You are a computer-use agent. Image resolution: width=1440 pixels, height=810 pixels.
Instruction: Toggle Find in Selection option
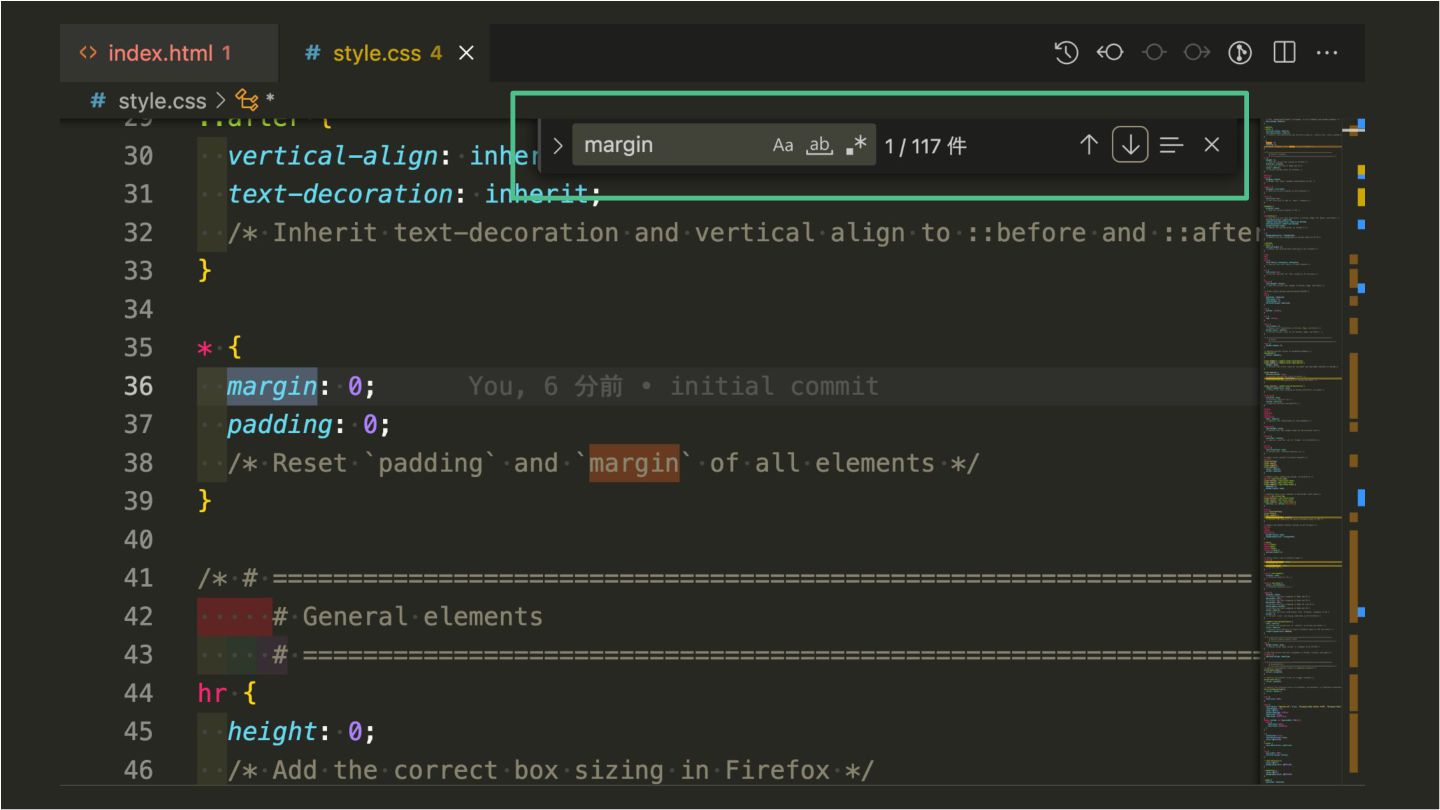[1171, 145]
